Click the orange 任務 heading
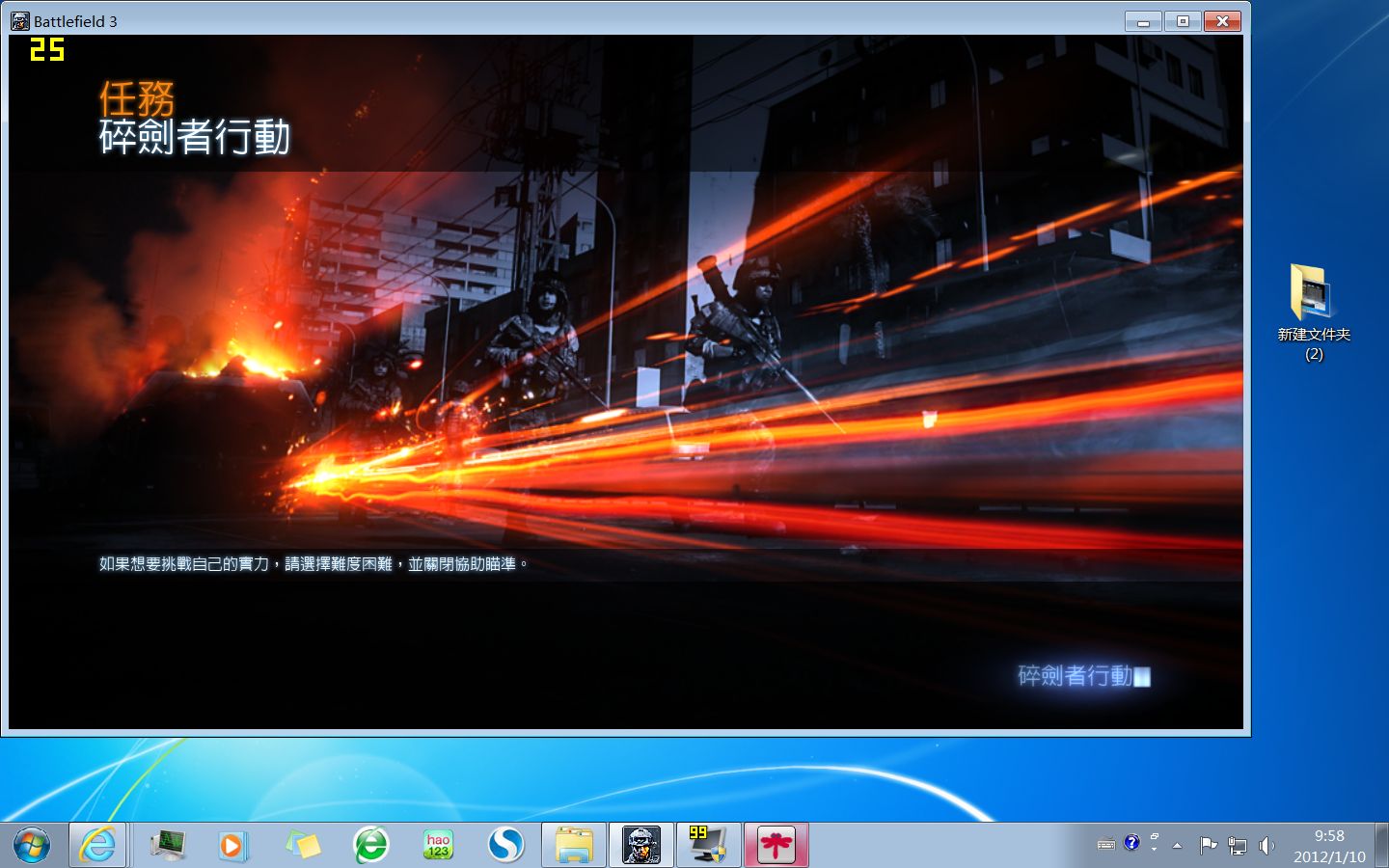This screenshot has width=1389, height=868. (x=137, y=98)
